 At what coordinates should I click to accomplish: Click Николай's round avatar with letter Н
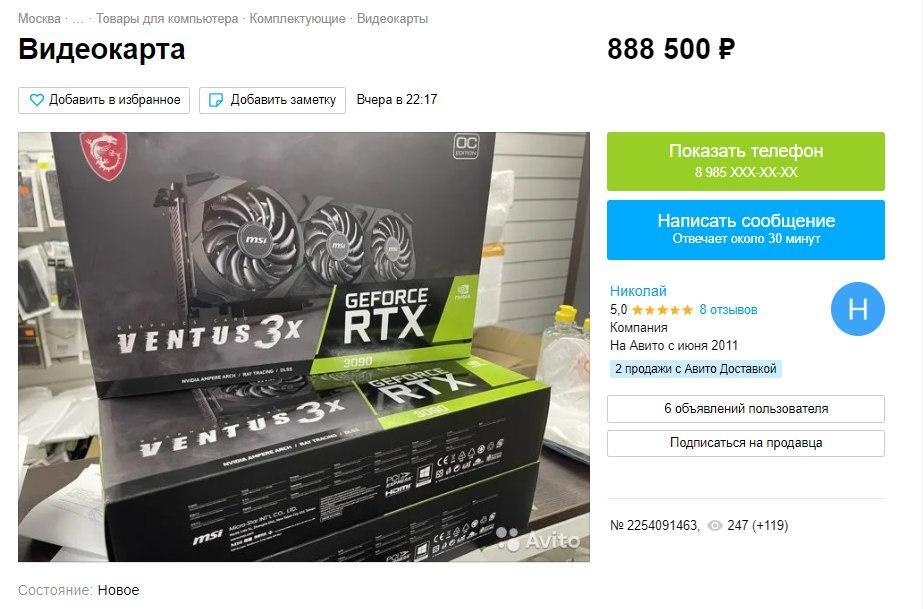857,309
